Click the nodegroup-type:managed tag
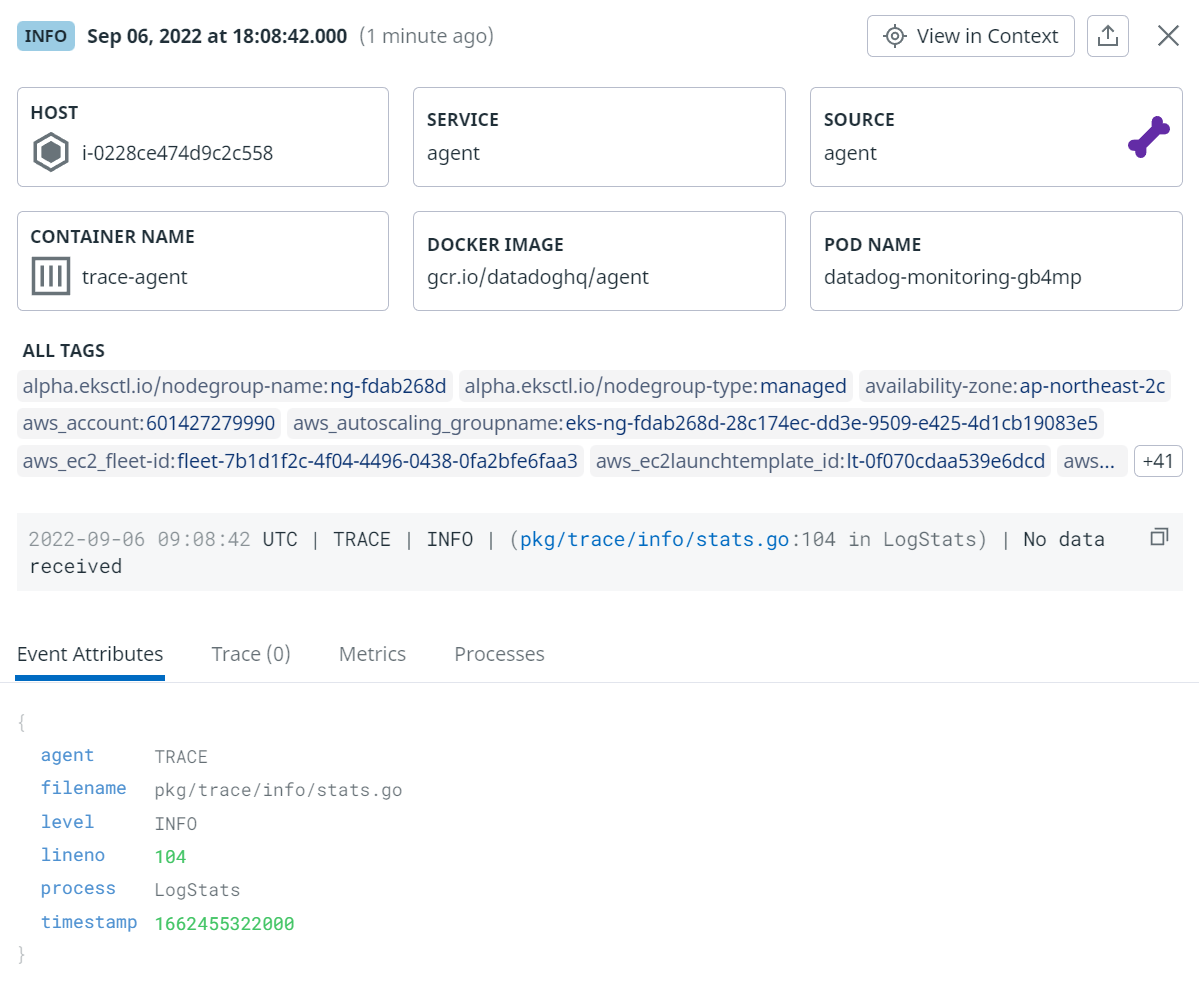This screenshot has height=991, width=1199. (x=655, y=386)
